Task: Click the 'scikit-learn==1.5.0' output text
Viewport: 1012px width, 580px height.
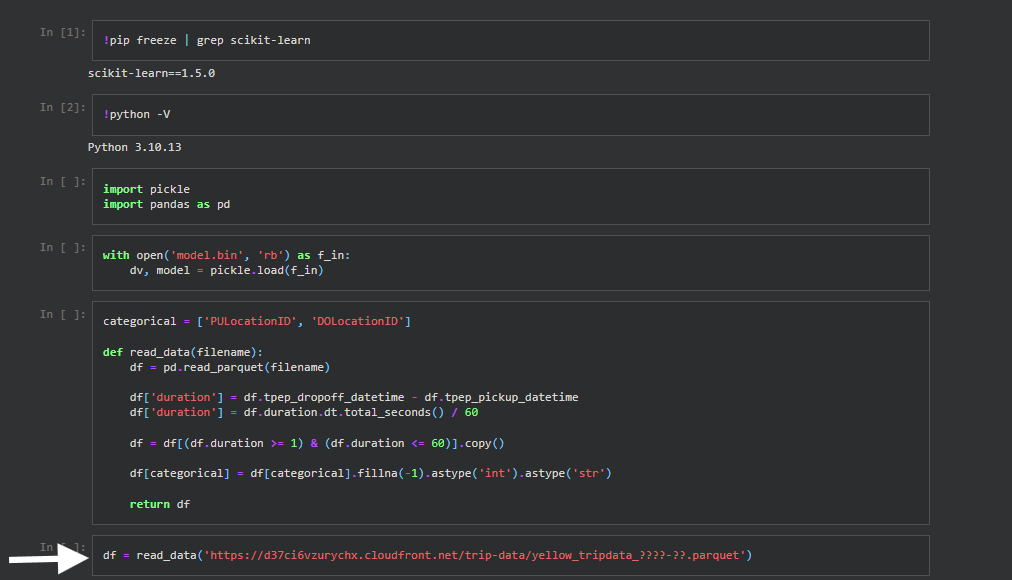Action: 152,73
